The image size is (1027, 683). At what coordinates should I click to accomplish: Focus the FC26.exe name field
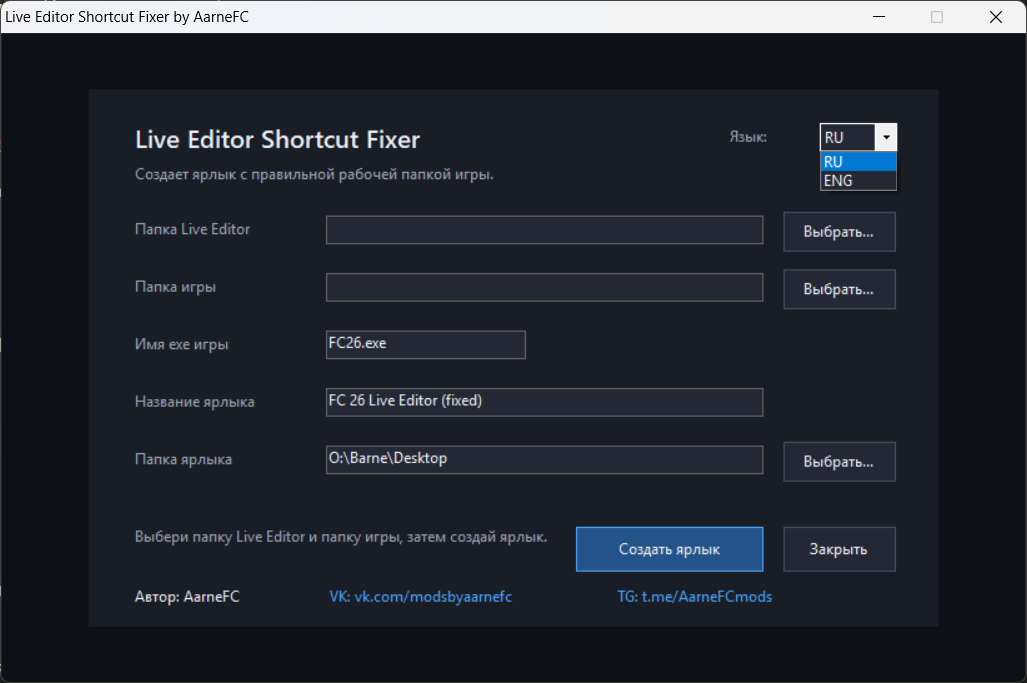[426, 344]
